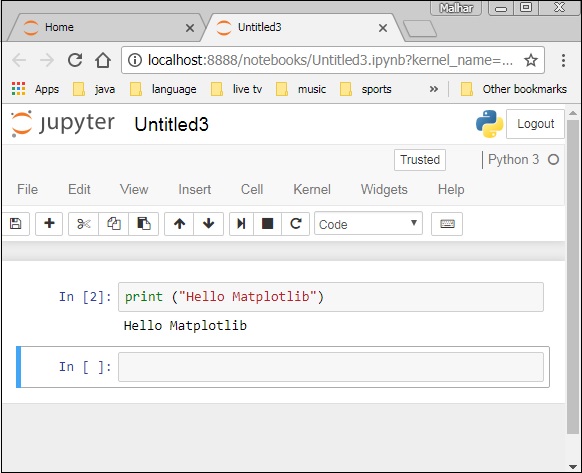Save the notebook with the floppy icon

[15, 224]
